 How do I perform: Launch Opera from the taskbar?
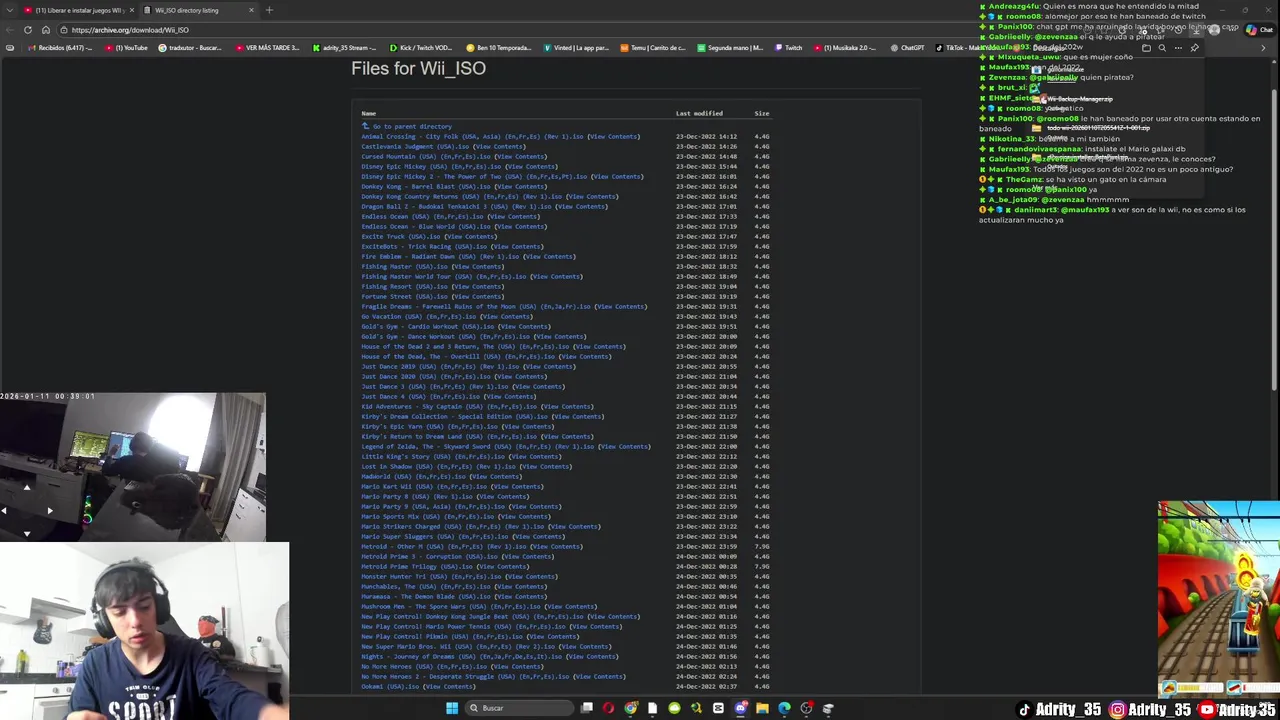point(608,708)
